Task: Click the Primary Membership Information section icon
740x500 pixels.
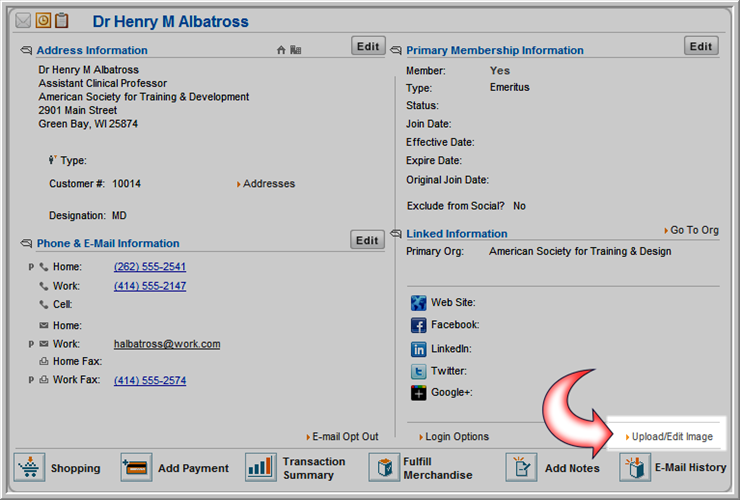Action: point(396,50)
